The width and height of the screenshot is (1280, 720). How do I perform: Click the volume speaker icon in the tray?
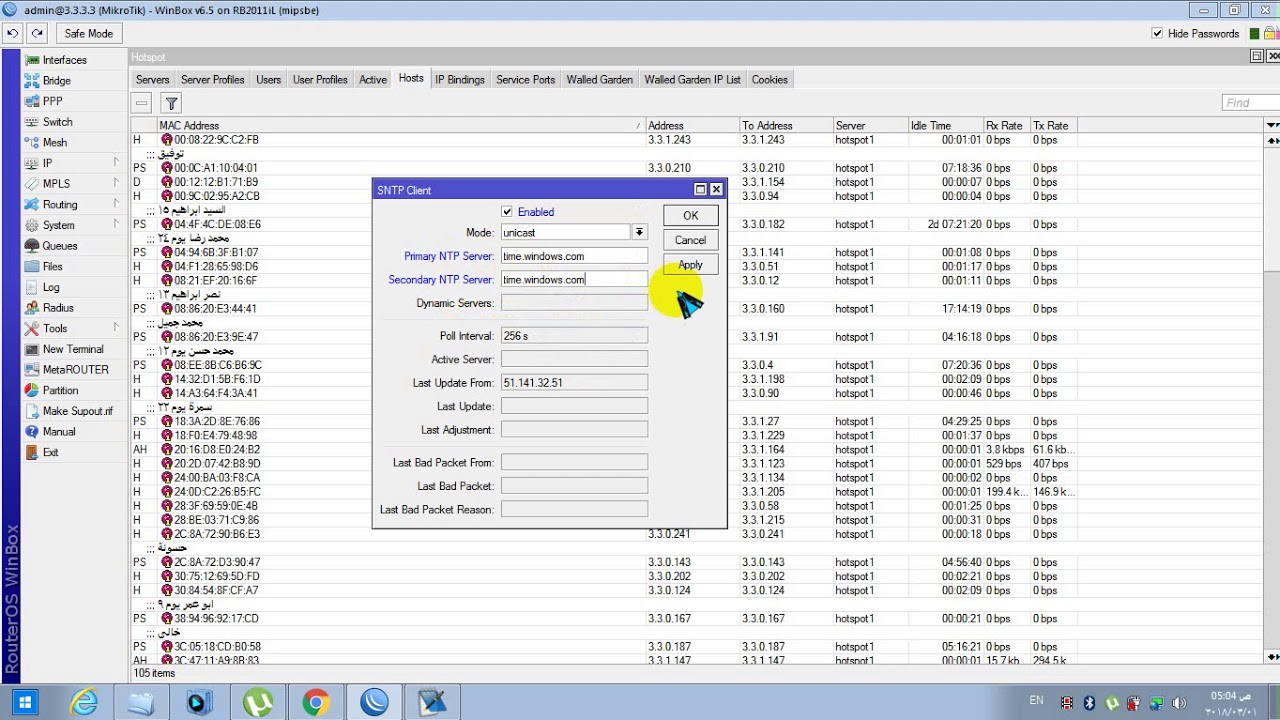coord(1179,703)
